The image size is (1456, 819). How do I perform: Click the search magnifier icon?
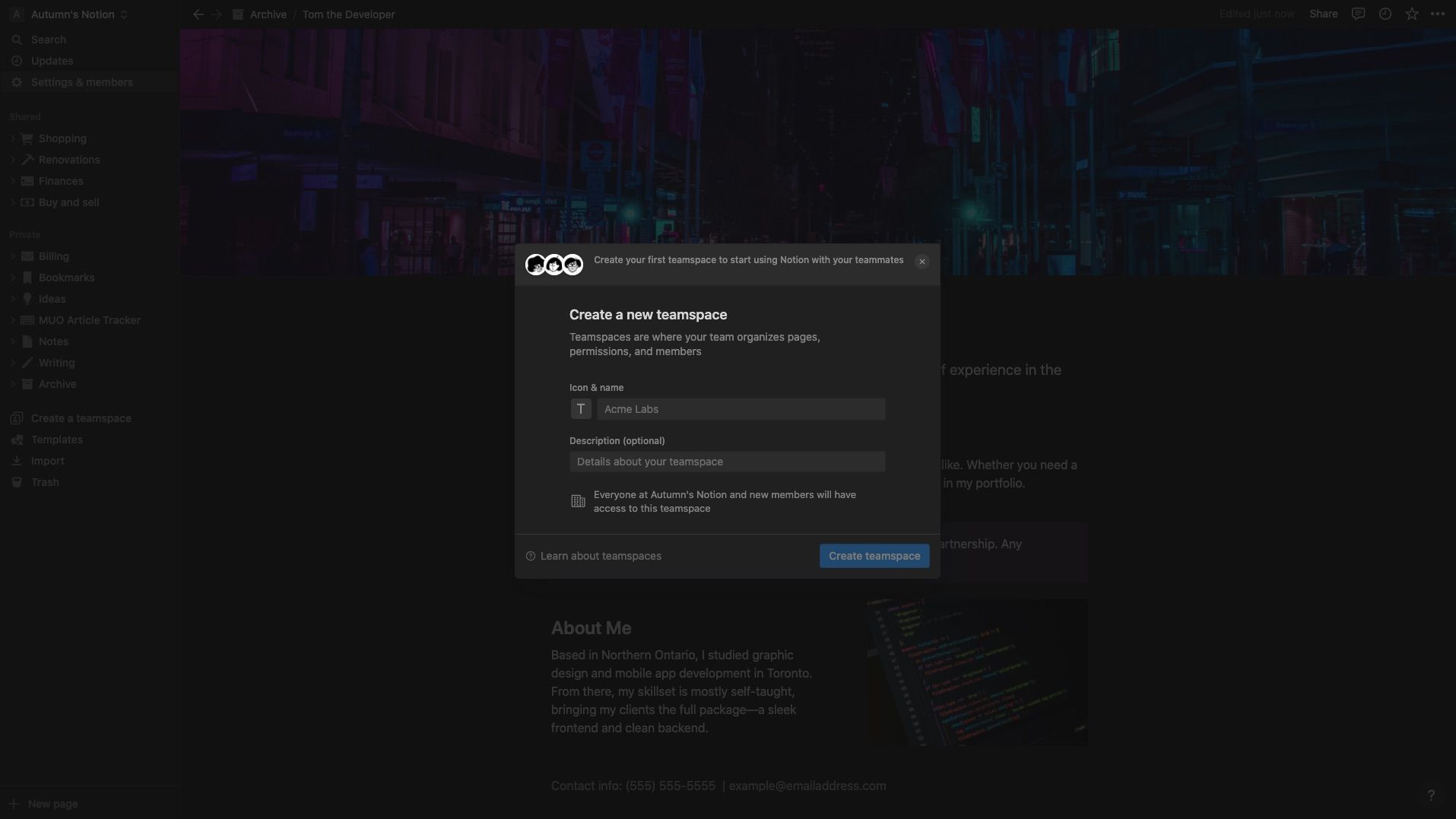click(x=17, y=40)
